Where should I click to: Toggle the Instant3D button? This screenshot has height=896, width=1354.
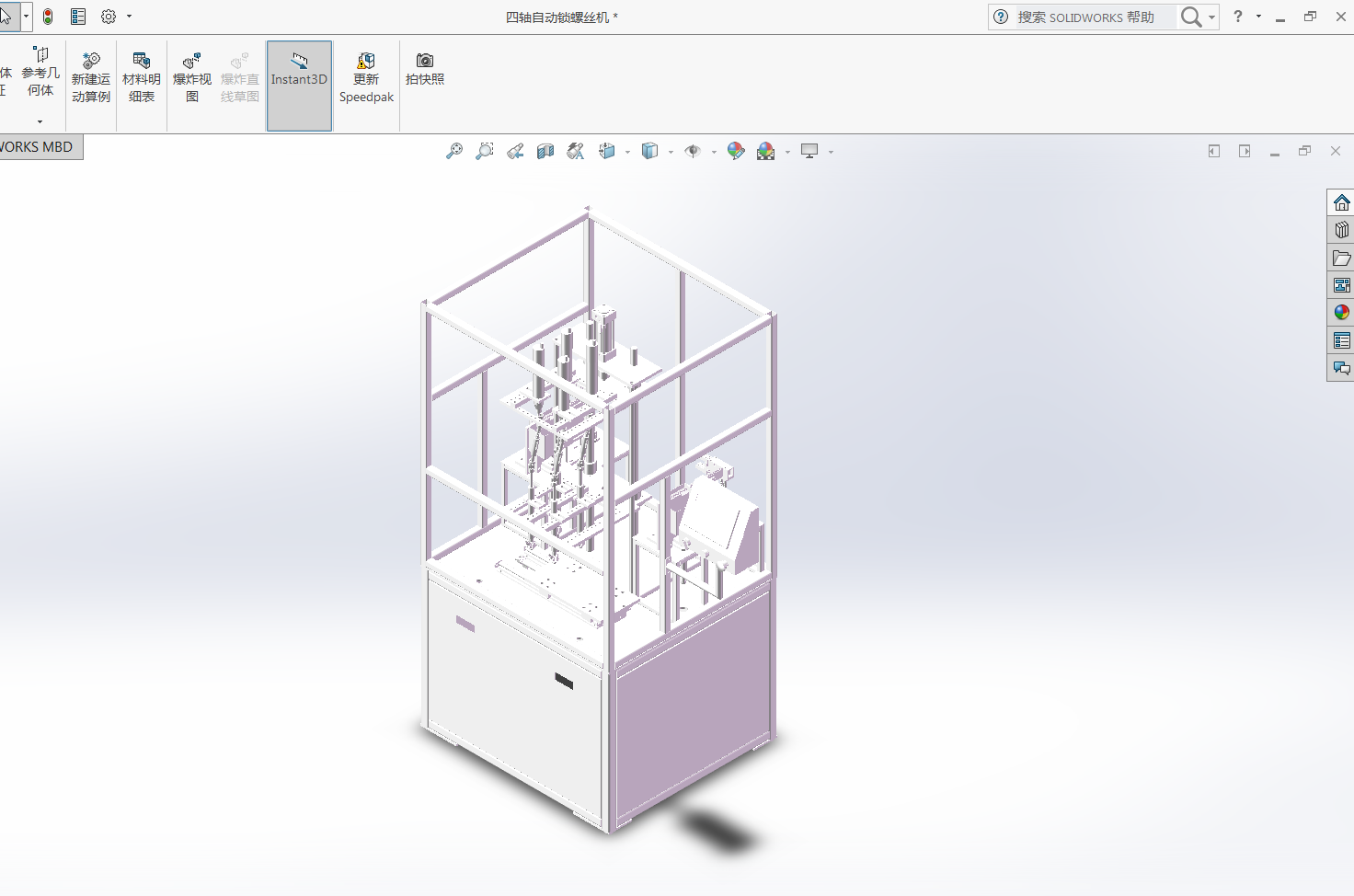[x=299, y=86]
